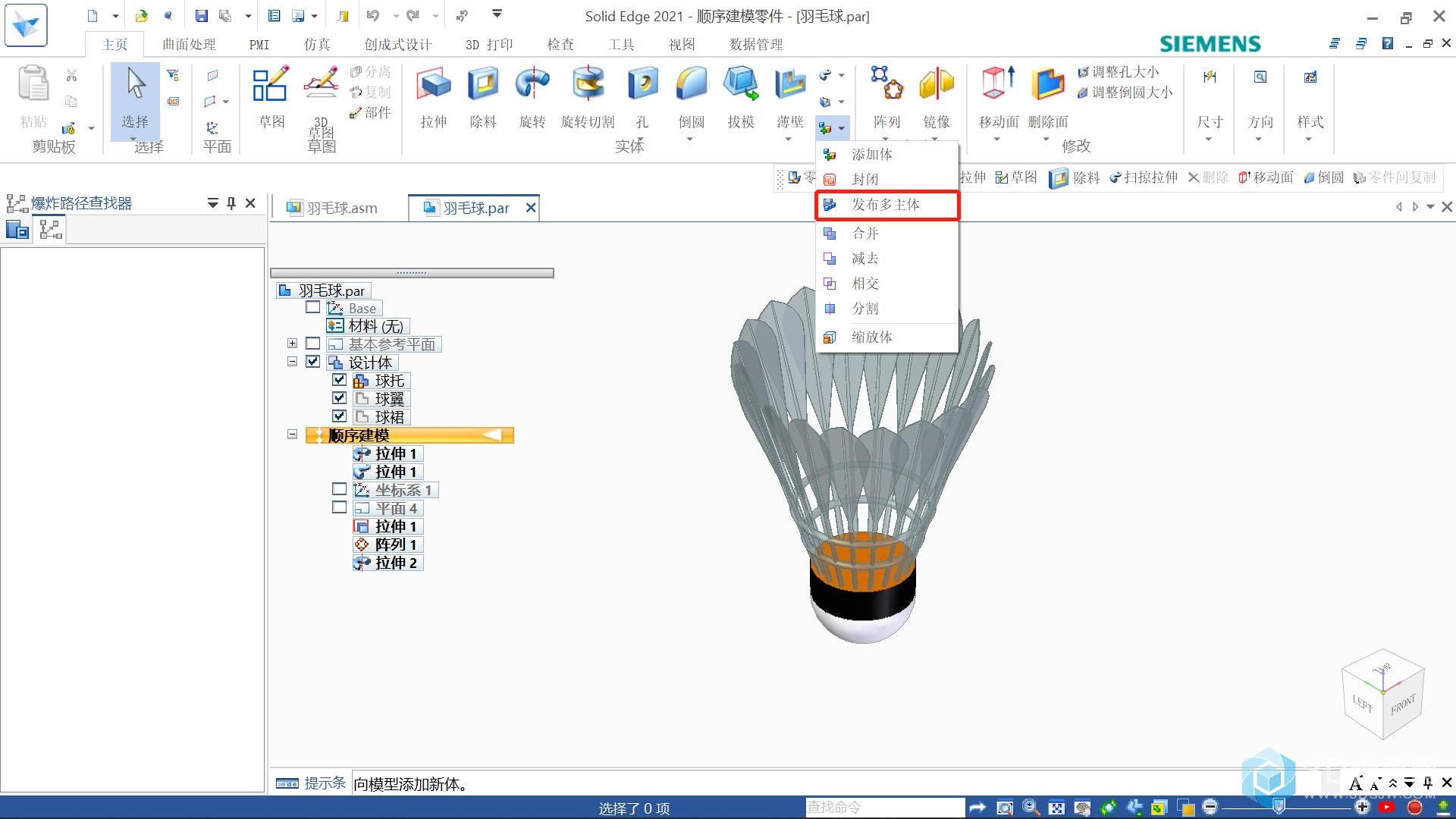Open the 倒圆 dropdown arrow
The height and width of the screenshot is (819, 1456).
(689, 140)
